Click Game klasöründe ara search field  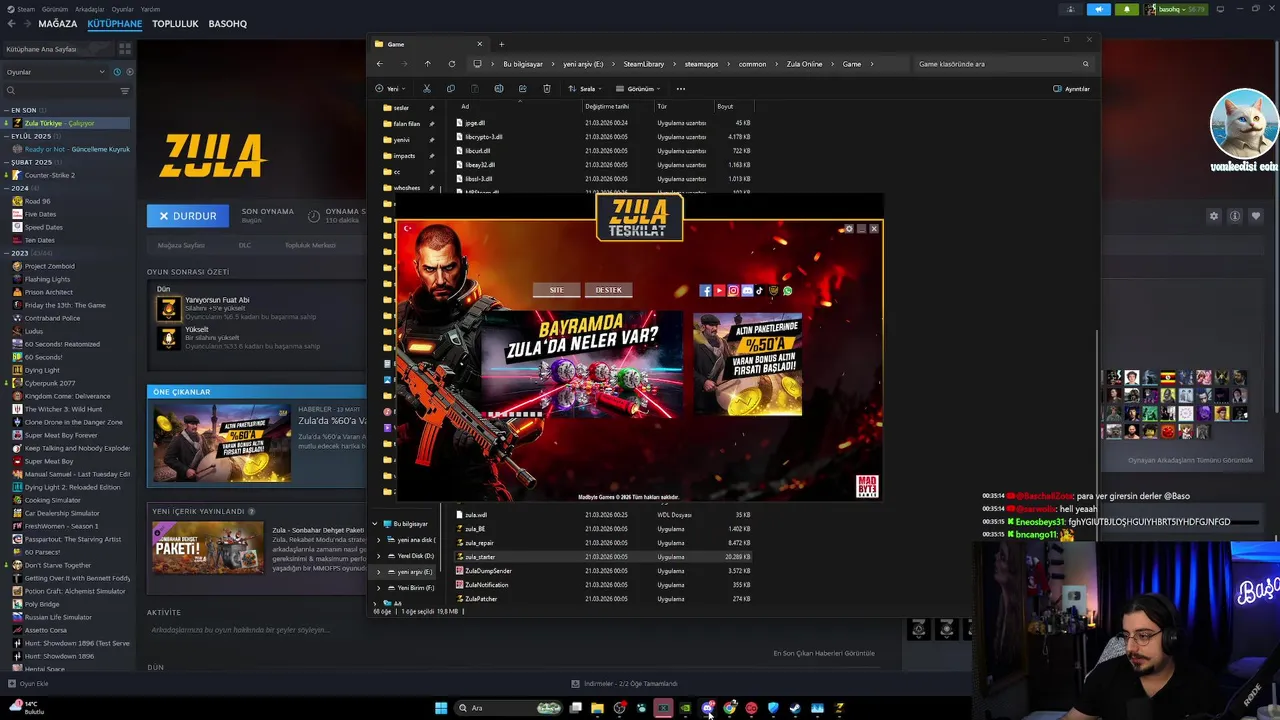(x=1003, y=64)
